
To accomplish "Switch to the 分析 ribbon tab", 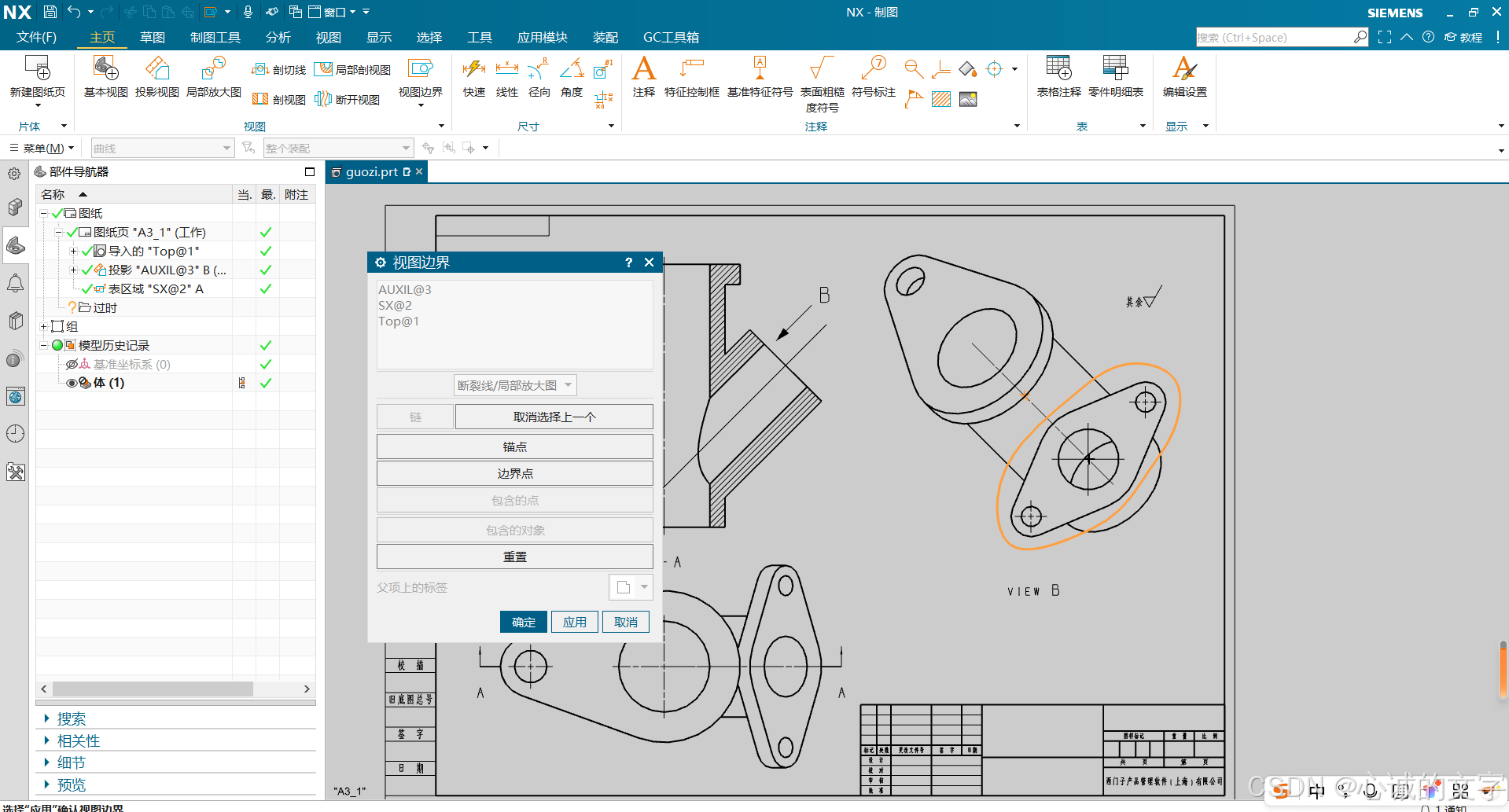I will tap(278, 37).
